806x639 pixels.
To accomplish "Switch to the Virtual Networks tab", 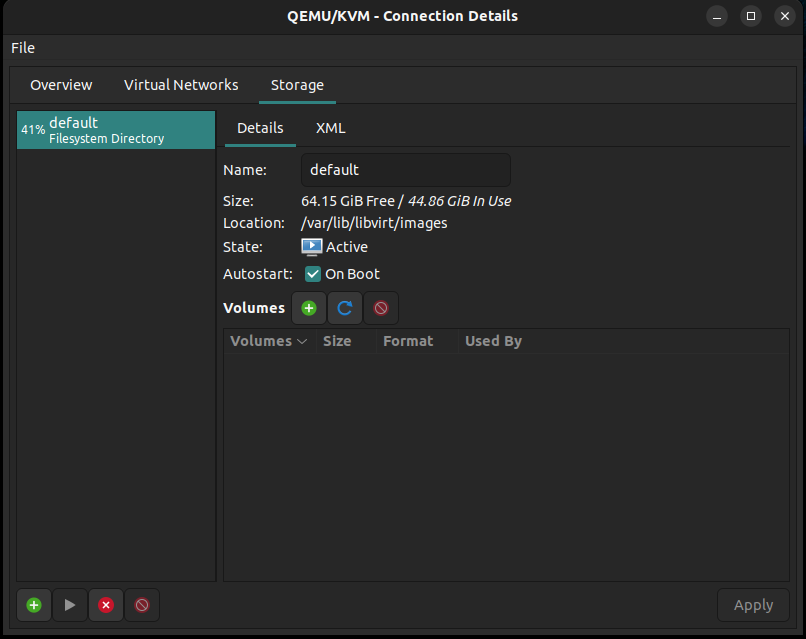I will click(181, 85).
